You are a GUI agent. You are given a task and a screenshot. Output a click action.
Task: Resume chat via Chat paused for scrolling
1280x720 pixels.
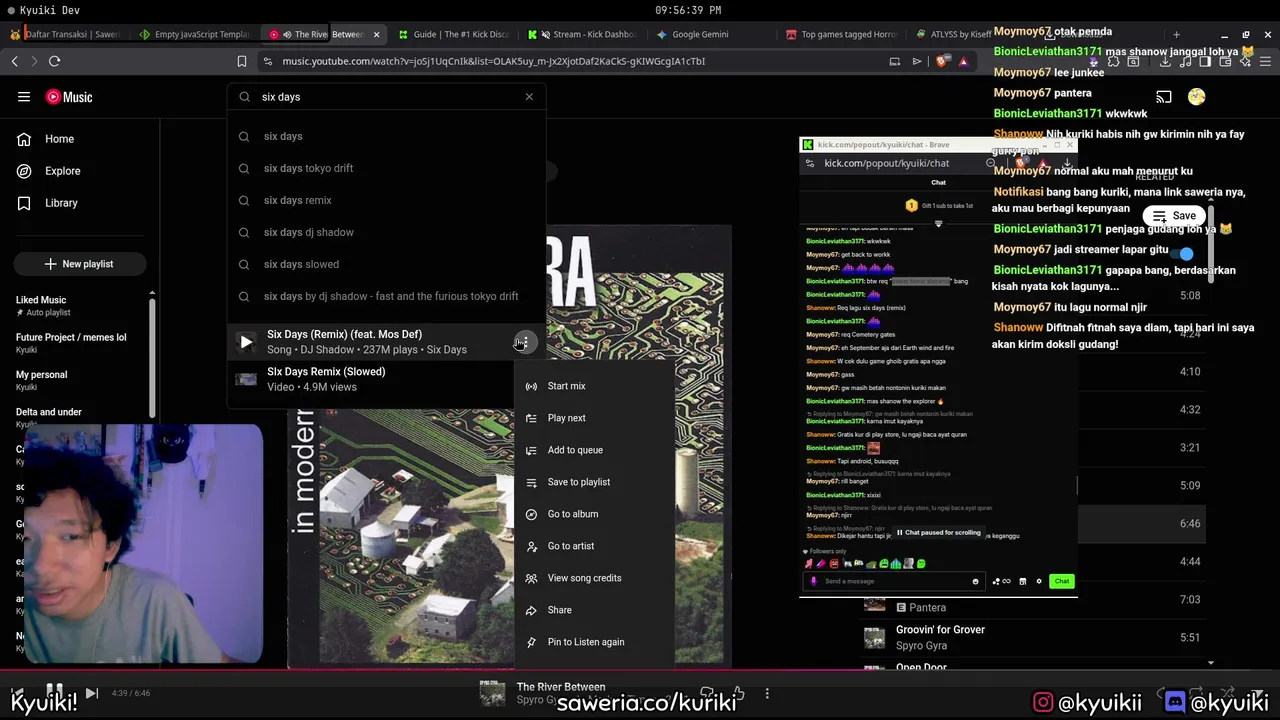click(938, 533)
